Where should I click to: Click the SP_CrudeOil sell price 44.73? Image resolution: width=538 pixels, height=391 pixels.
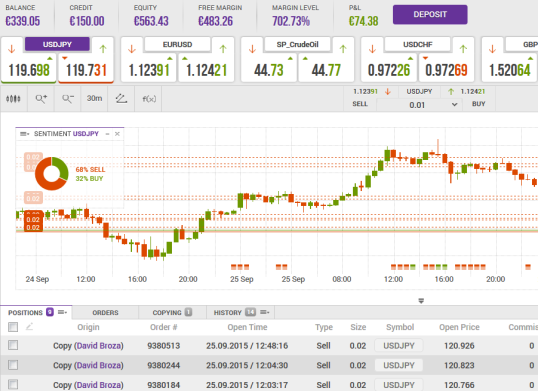[x=269, y=70]
